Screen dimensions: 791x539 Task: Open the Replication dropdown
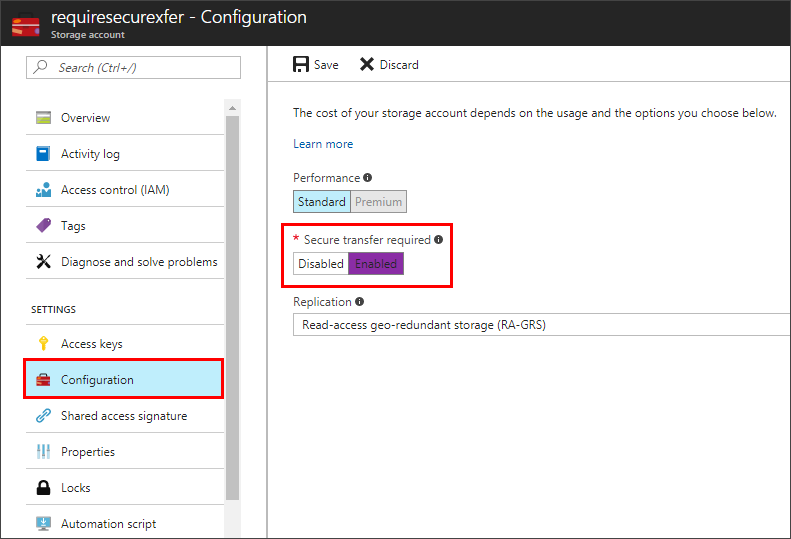(541, 325)
